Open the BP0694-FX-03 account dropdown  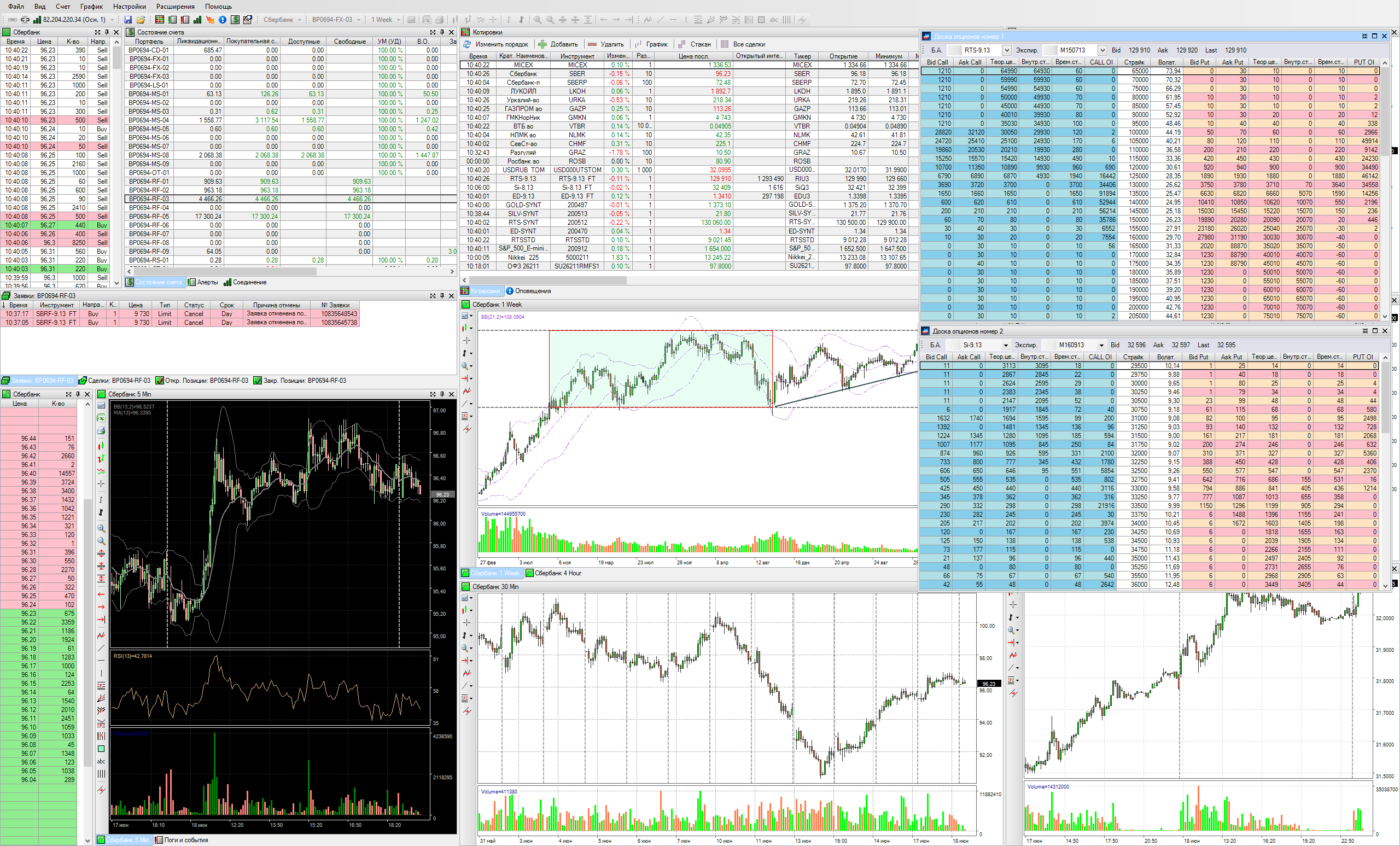point(359,20)
